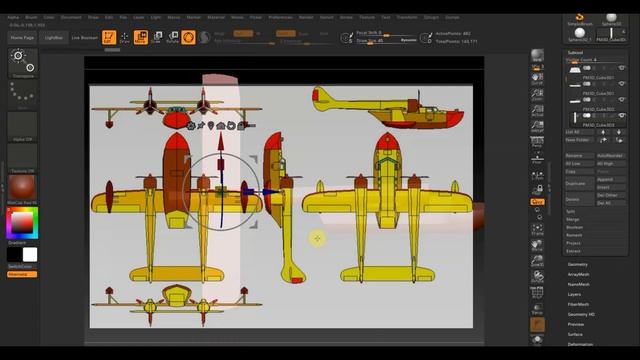
Task: Open the Brush menu
Action: click(31, 18)
